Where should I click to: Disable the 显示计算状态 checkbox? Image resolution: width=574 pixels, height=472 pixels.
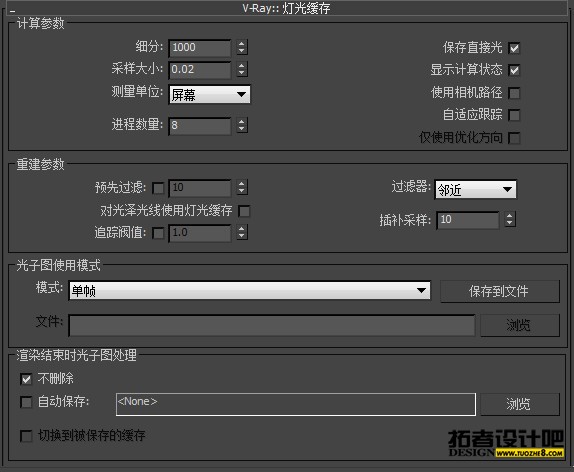[x=514, y=70]
